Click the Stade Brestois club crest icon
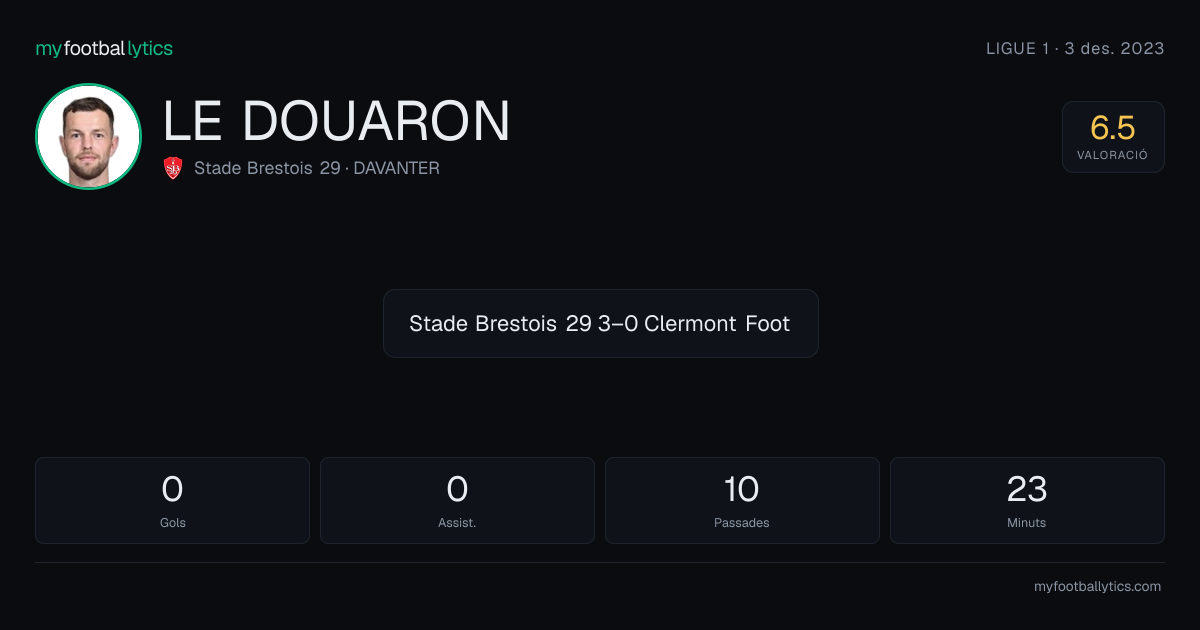Screen dimensions: 1200x630 (173, 168)
